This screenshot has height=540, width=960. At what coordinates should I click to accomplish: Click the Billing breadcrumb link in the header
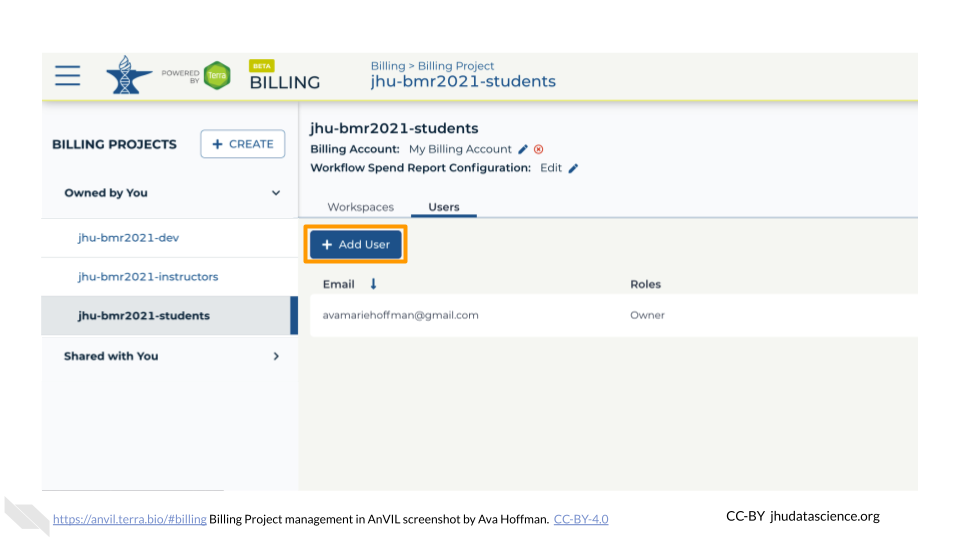pos(388,66)
